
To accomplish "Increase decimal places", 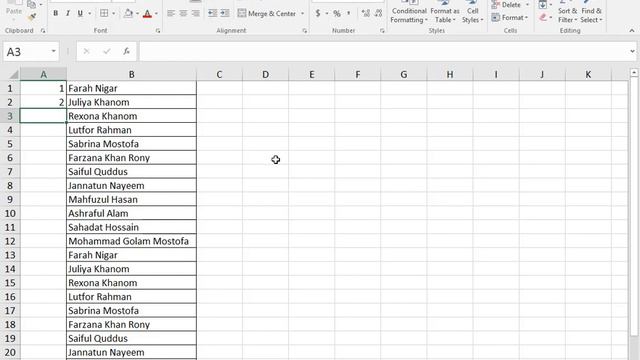I will coord(366,13).
